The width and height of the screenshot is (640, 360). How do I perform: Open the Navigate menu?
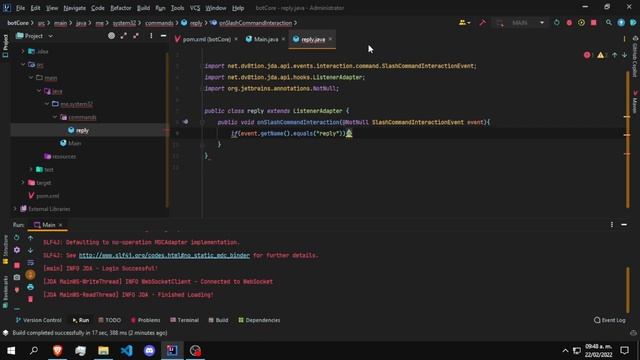coord(74,8)
